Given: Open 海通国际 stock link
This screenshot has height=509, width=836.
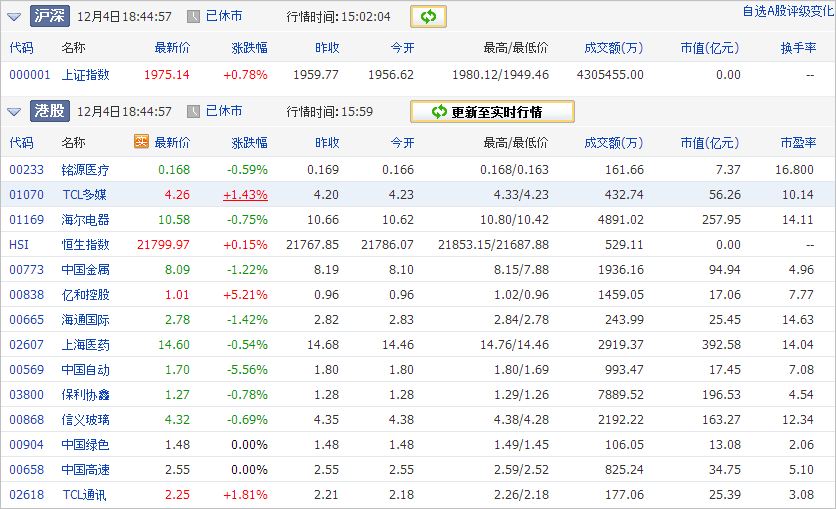Looking at the screenshot, I should click(x=85, y=320).
